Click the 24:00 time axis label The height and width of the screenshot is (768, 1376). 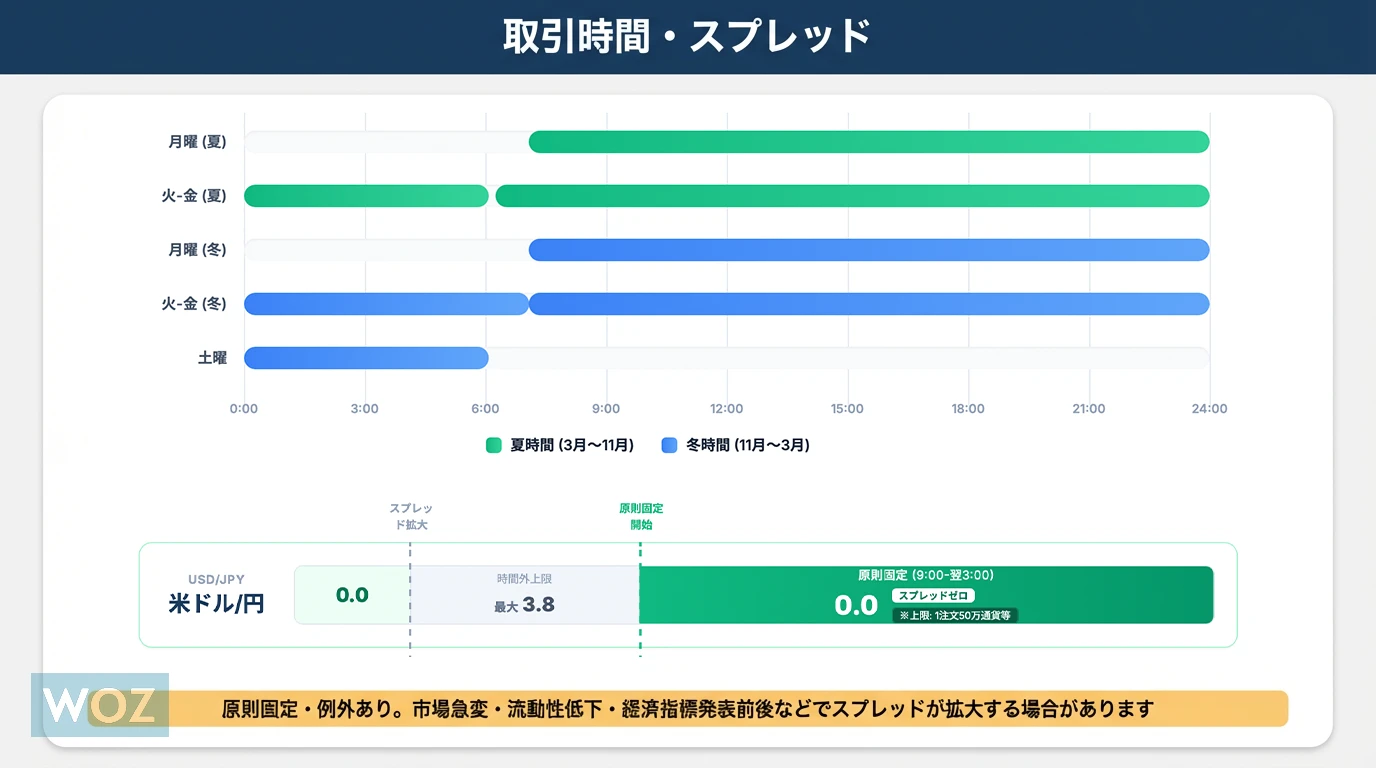click(x=1209, y=409)
